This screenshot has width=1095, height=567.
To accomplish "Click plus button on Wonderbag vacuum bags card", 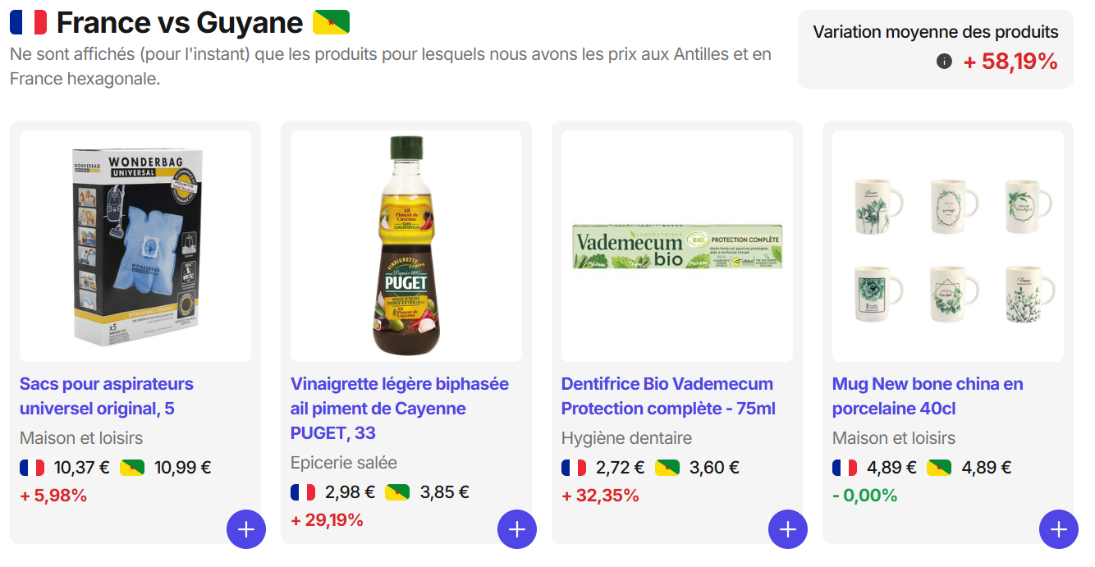I will pyautogui.click(x=246, y=529).
